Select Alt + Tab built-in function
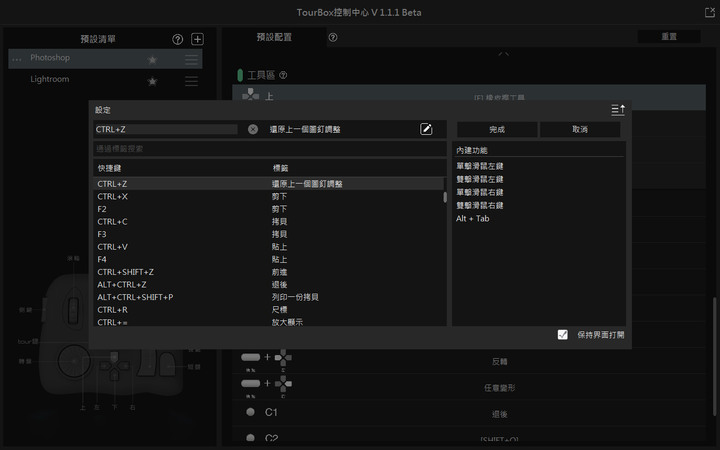 point(472,219)
